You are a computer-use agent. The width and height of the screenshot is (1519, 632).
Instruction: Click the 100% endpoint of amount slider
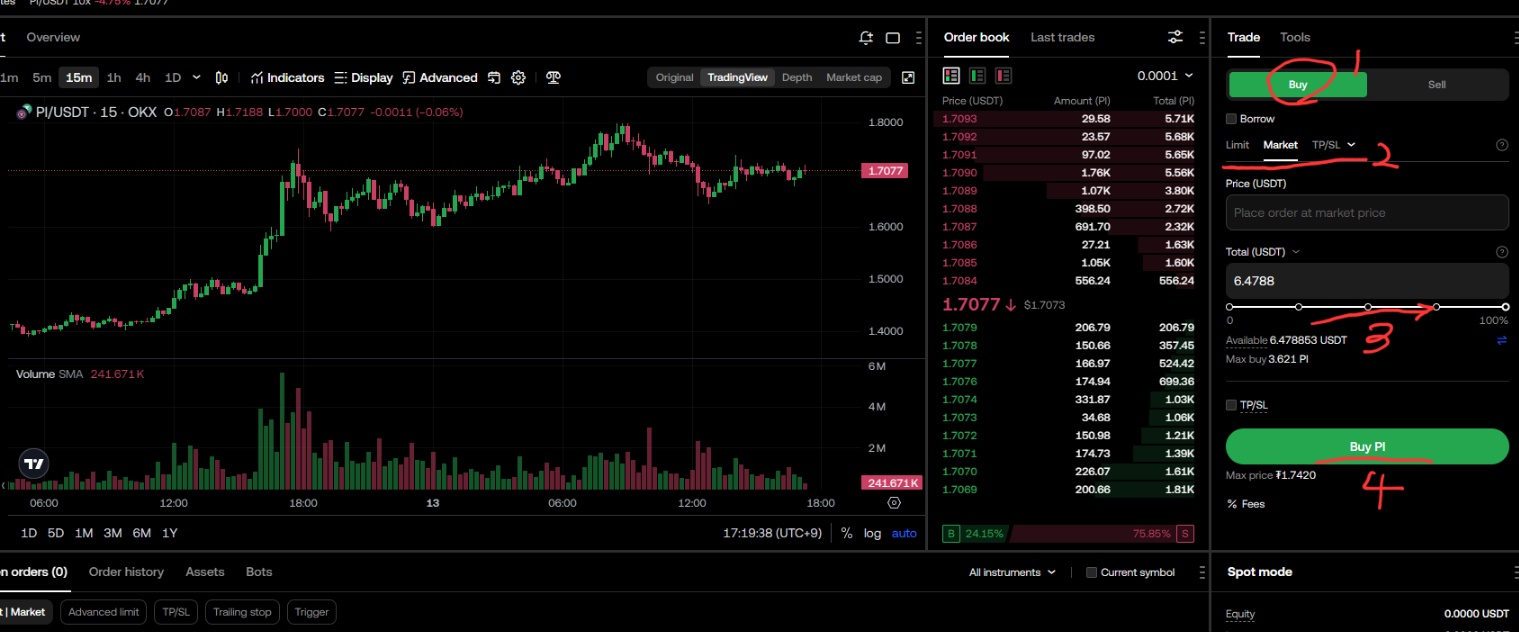(x=1505, y=307)
